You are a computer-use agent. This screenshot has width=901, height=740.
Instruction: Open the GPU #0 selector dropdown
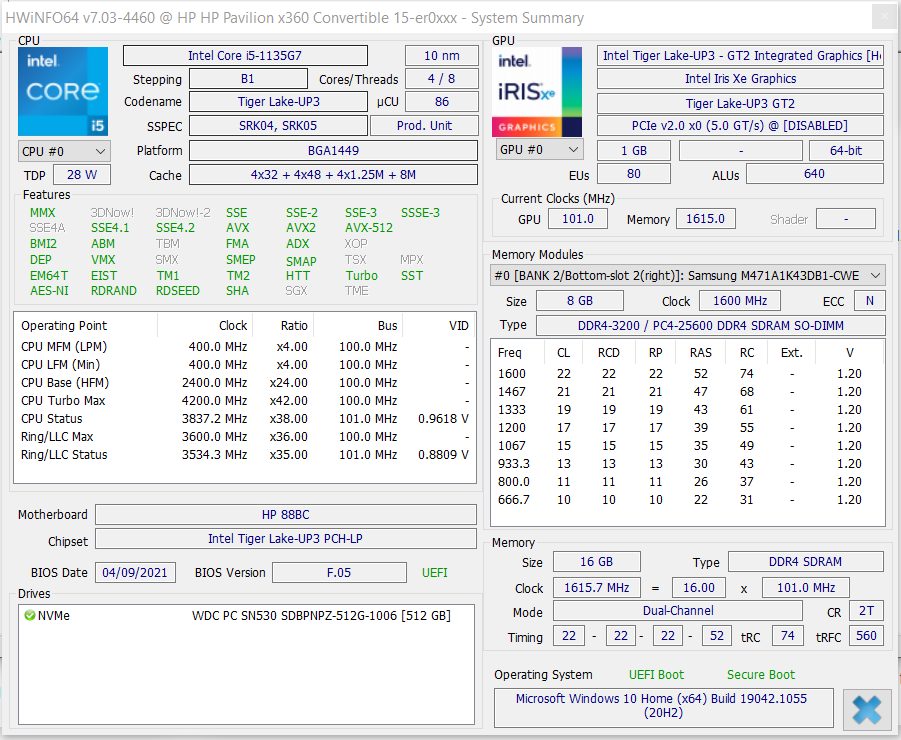(x=539, y=149)
